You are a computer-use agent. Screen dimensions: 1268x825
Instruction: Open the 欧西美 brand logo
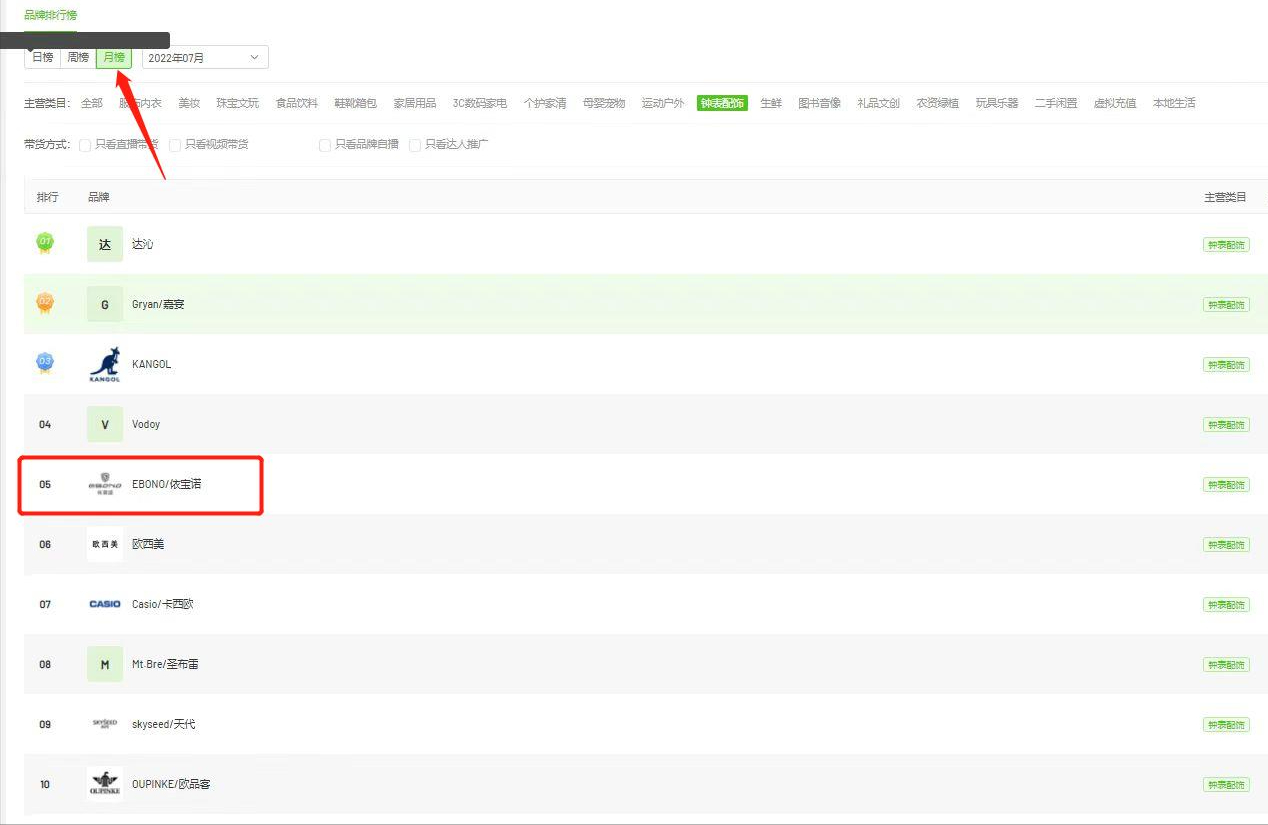pyautogui.click(x=105, y=544)
